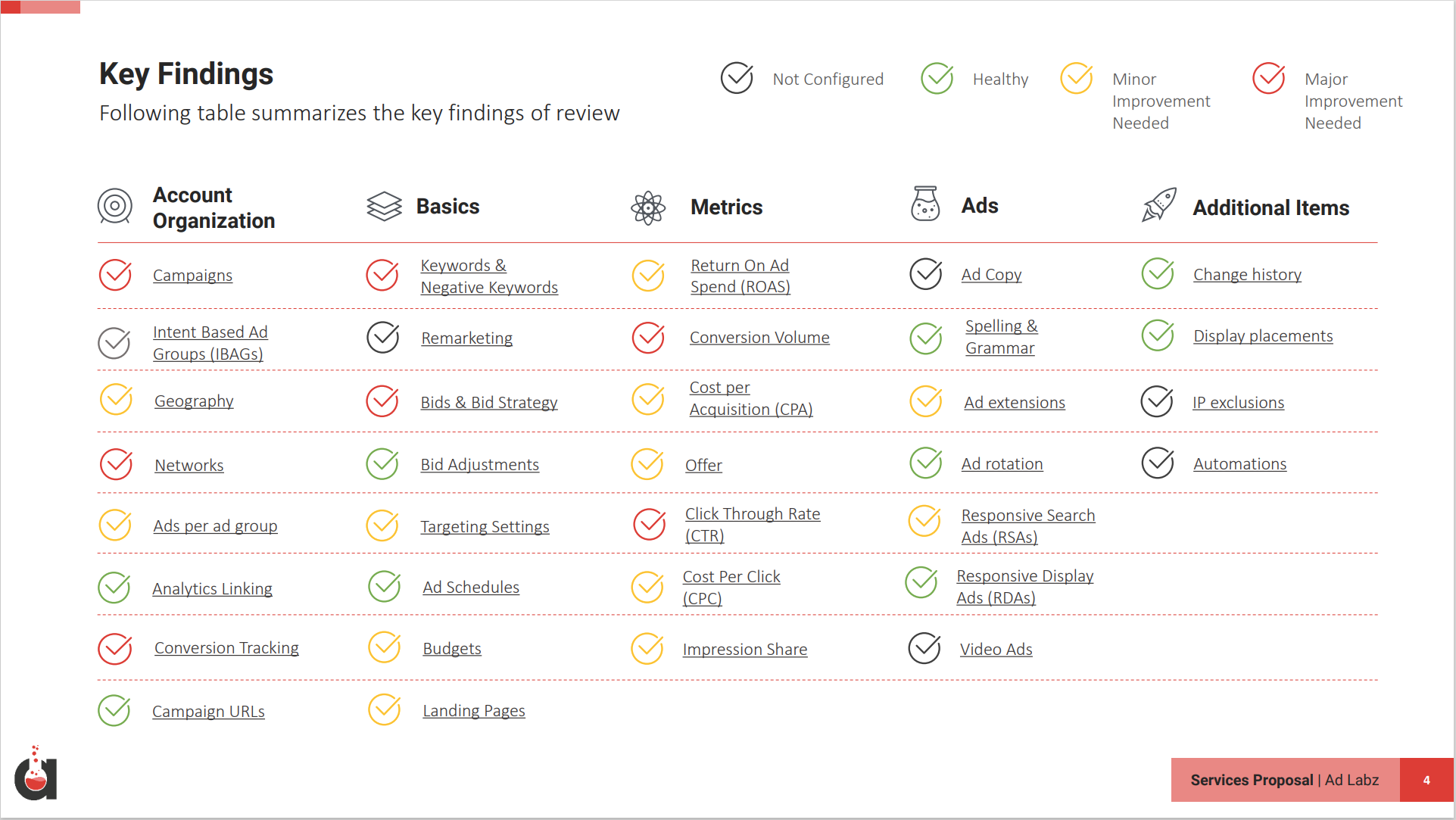Open Return On Ad Spend (ROAS) link

click(x=740, y=276)
